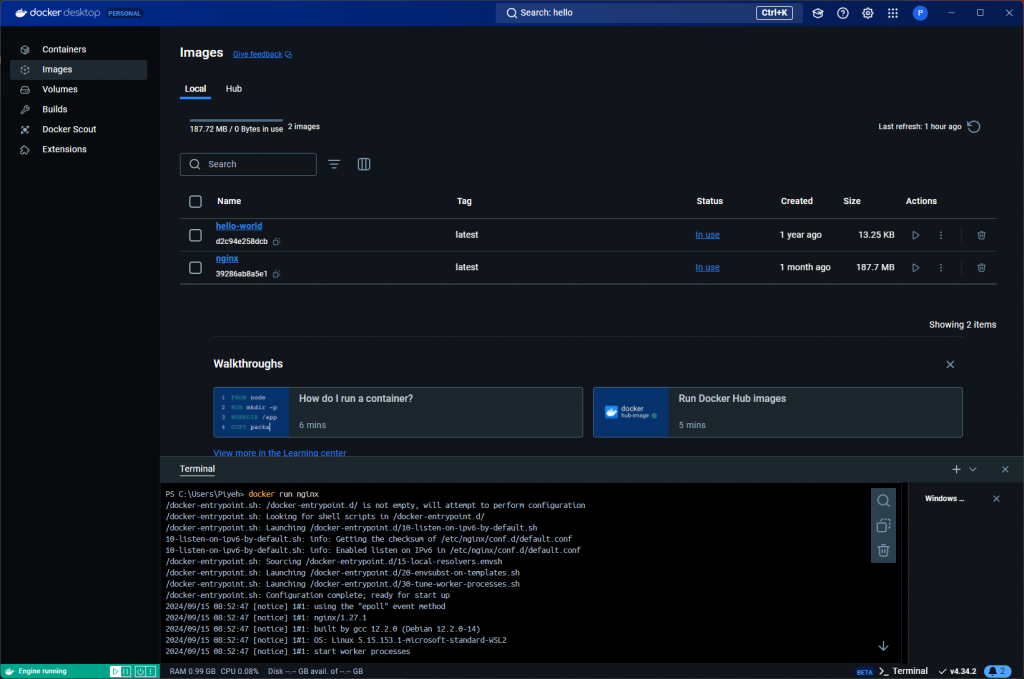
Task: Open the engine more options menu
Action: click(152, 671)
